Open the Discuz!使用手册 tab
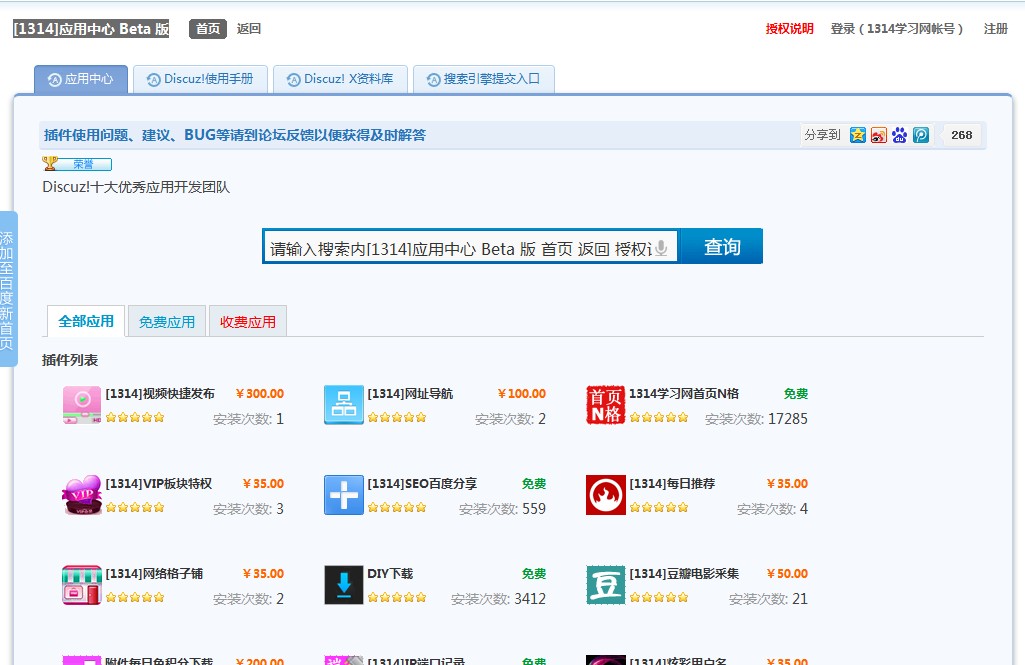 (x=200, y=78)
